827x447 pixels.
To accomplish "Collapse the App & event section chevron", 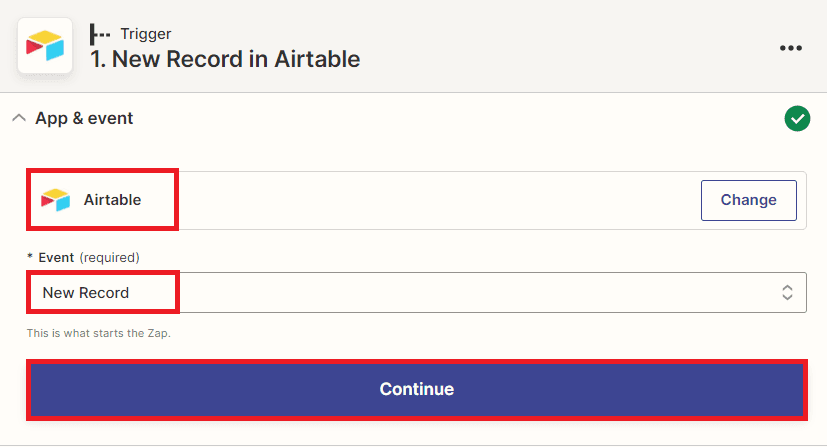I will click(x=18, y=118).
